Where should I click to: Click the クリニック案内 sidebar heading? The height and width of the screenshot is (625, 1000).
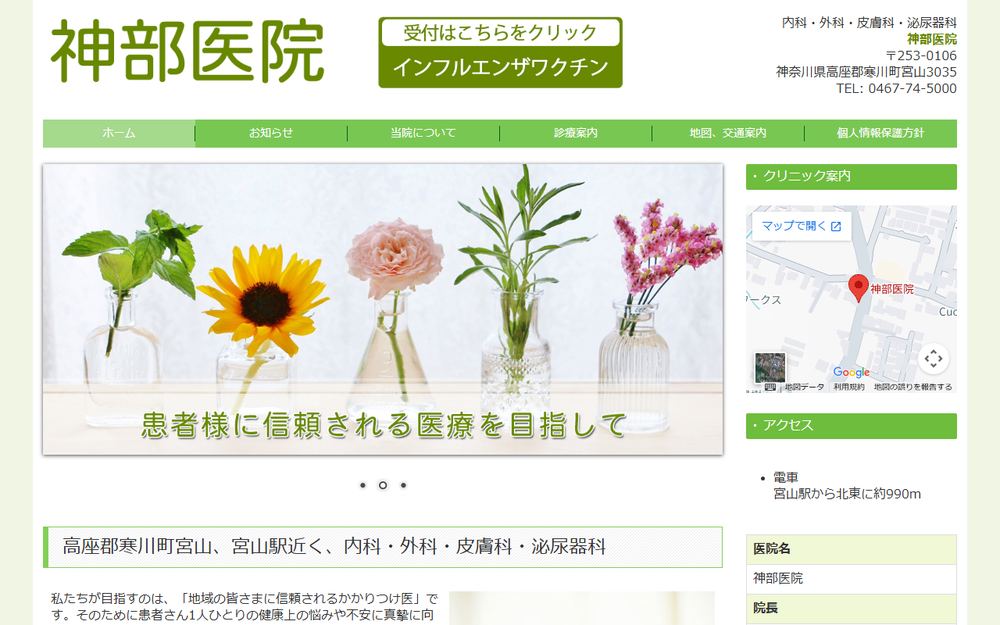click(851, 177)
